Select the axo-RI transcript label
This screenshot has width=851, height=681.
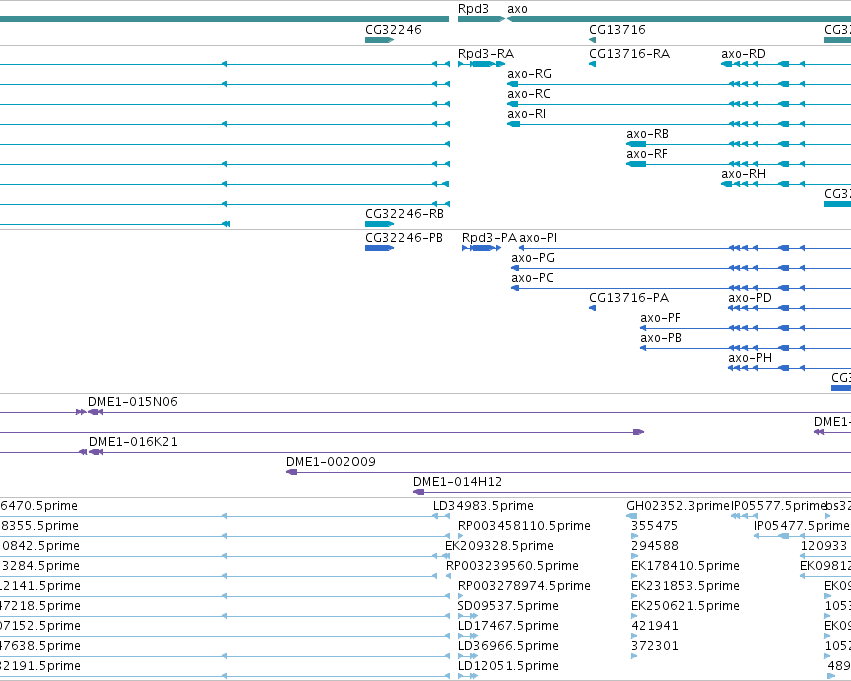coord(526,114)
